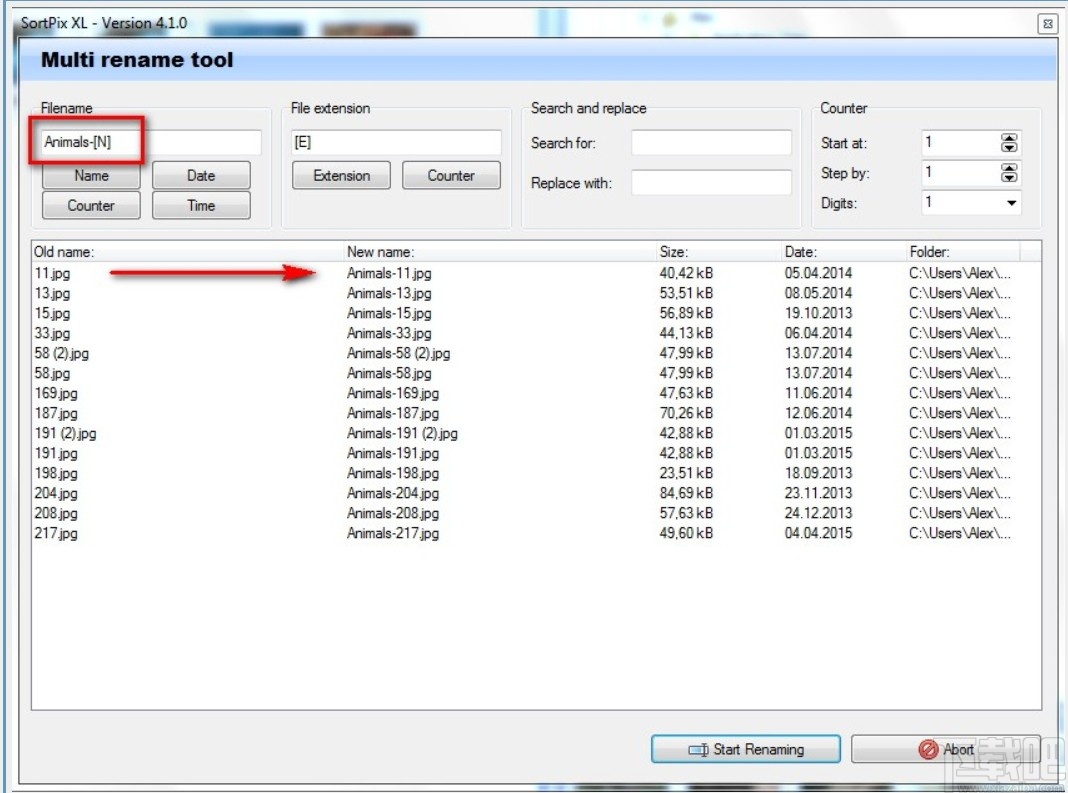The width and height of the screenshot is (1068, 793).
Task: Insert Counter placeholder in Filename section
Action: point(91,206)
